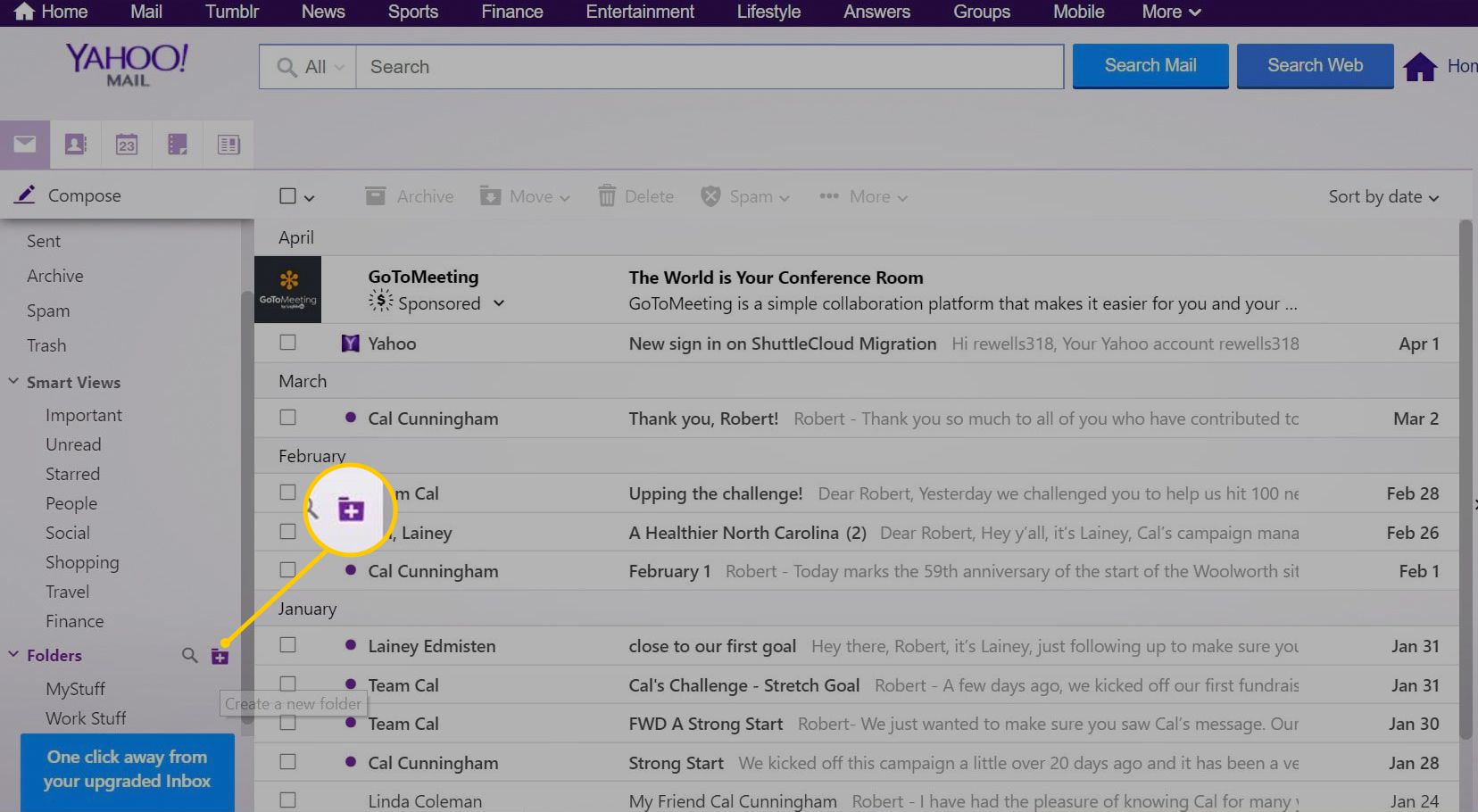Image resolution: width=1478 pixels, height=812 pixels.
Task: Go to Lifestyle in top navigation
Action: (x=768, y=12)
